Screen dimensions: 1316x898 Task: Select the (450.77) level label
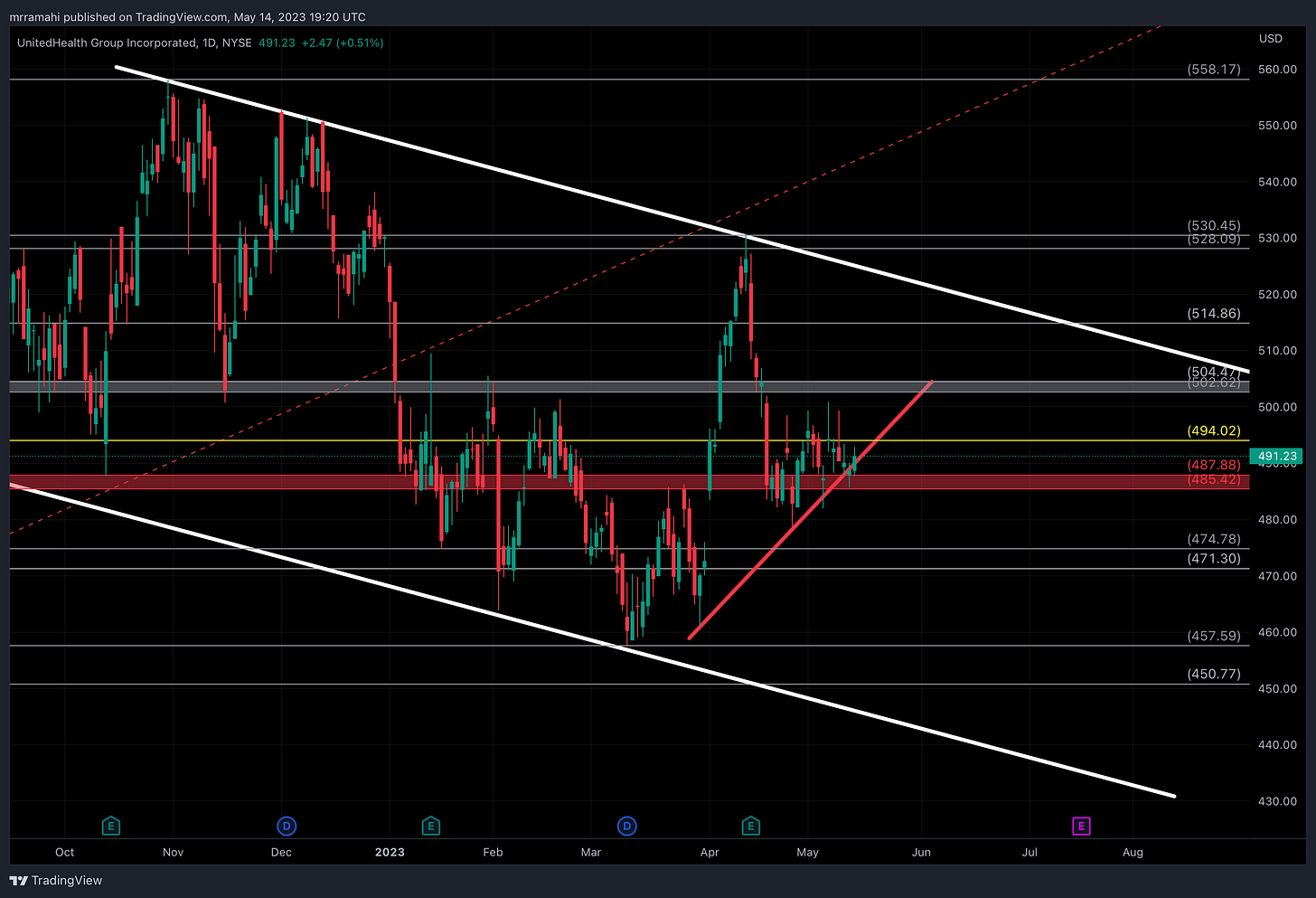1214,675
